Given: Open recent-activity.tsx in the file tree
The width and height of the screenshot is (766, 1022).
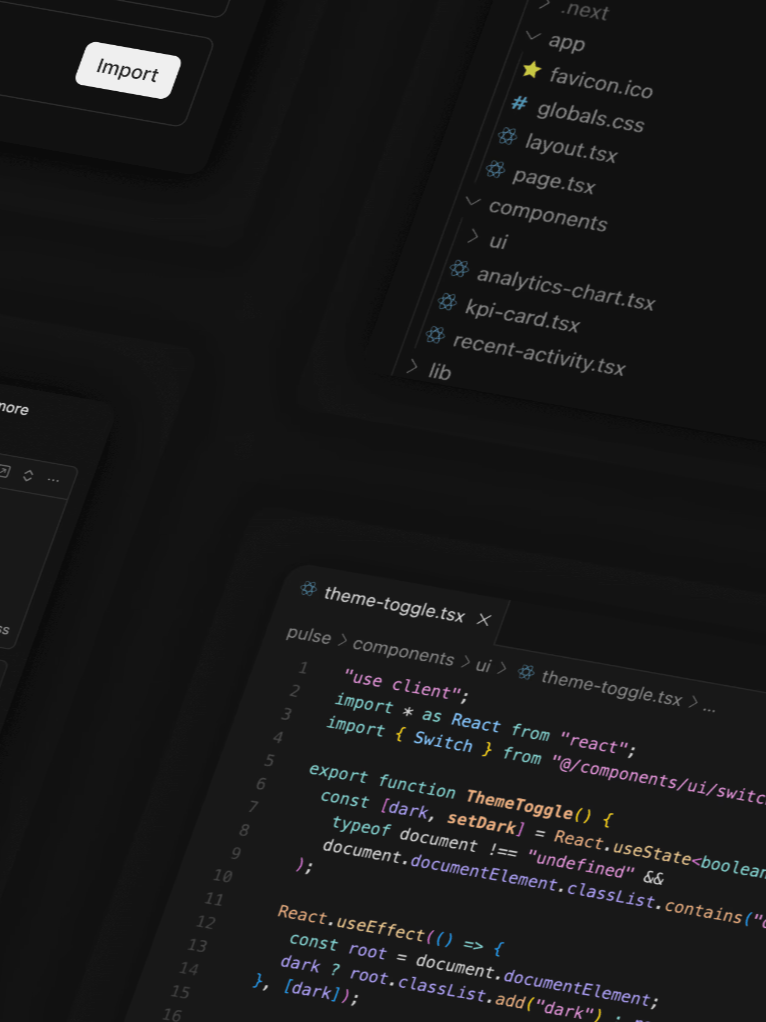Looking at the screenshot, I should coord(538,355).
